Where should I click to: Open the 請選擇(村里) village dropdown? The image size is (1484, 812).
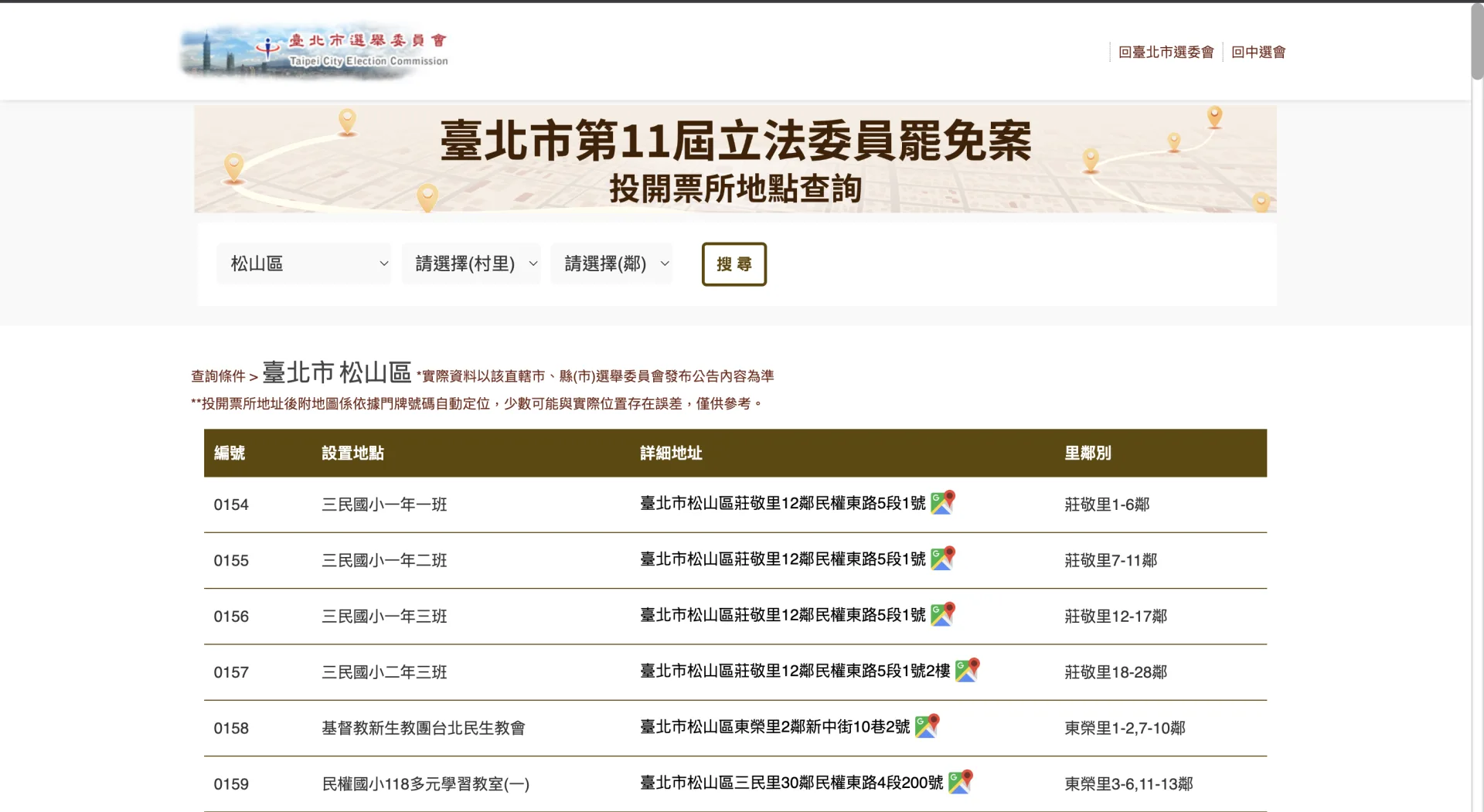click(x=471, y=263)
